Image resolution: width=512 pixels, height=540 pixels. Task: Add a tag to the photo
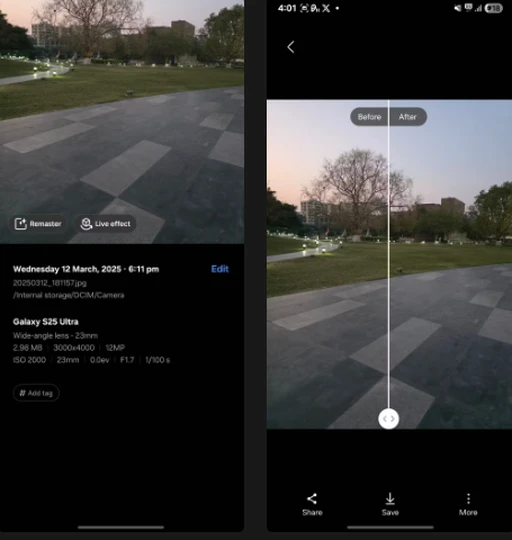click(36, 393)
